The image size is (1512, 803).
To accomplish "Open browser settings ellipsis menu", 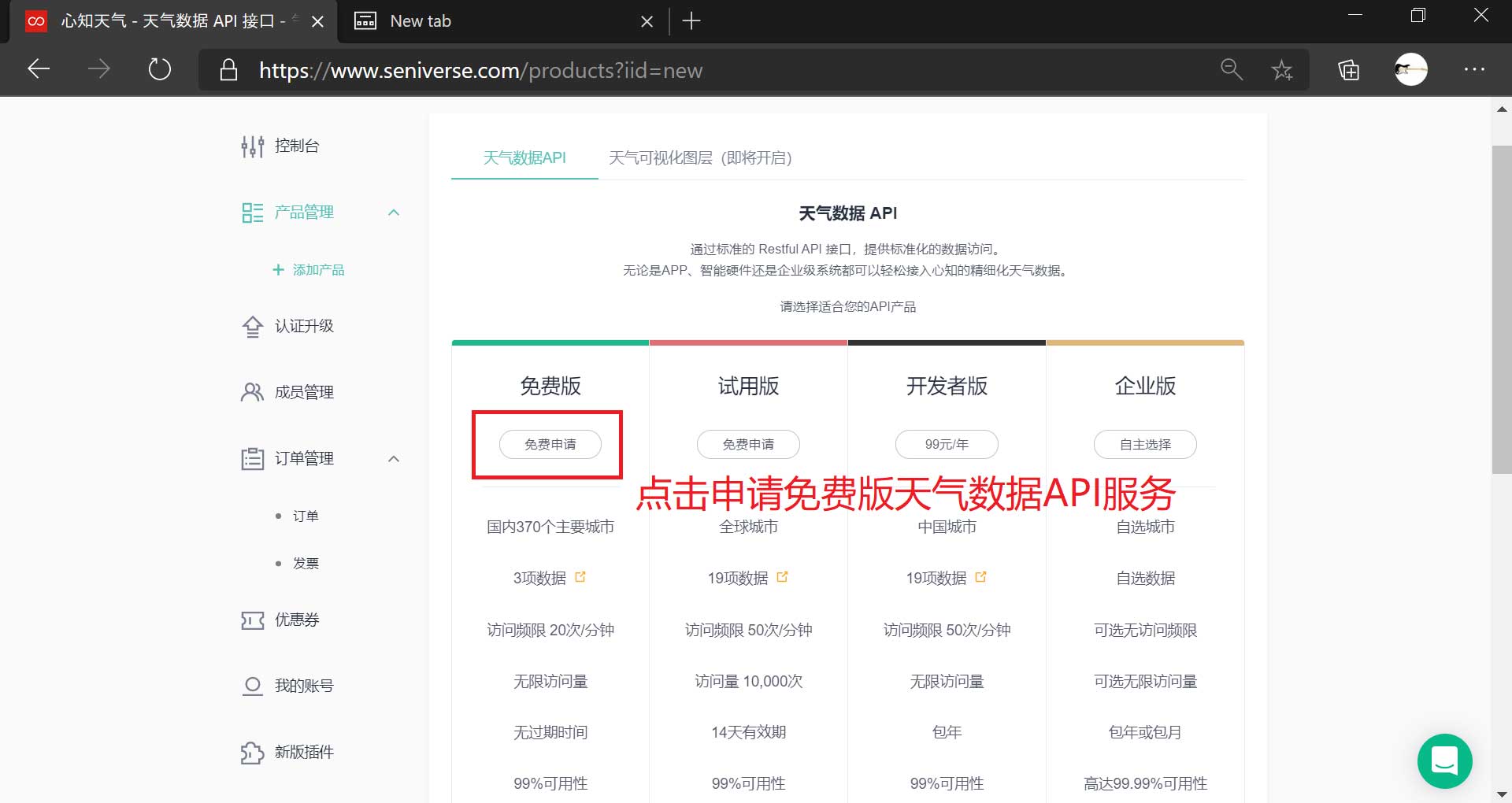I will pyautogui.click(x=1474, y=69).
